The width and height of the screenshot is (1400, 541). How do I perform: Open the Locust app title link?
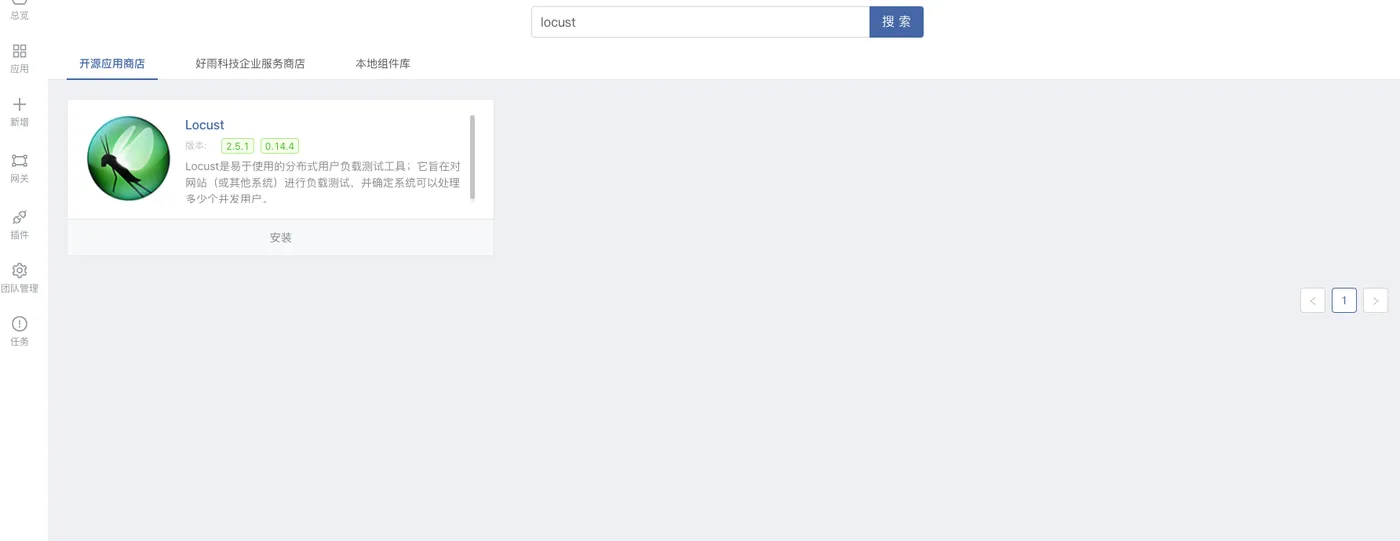[204, 125]
